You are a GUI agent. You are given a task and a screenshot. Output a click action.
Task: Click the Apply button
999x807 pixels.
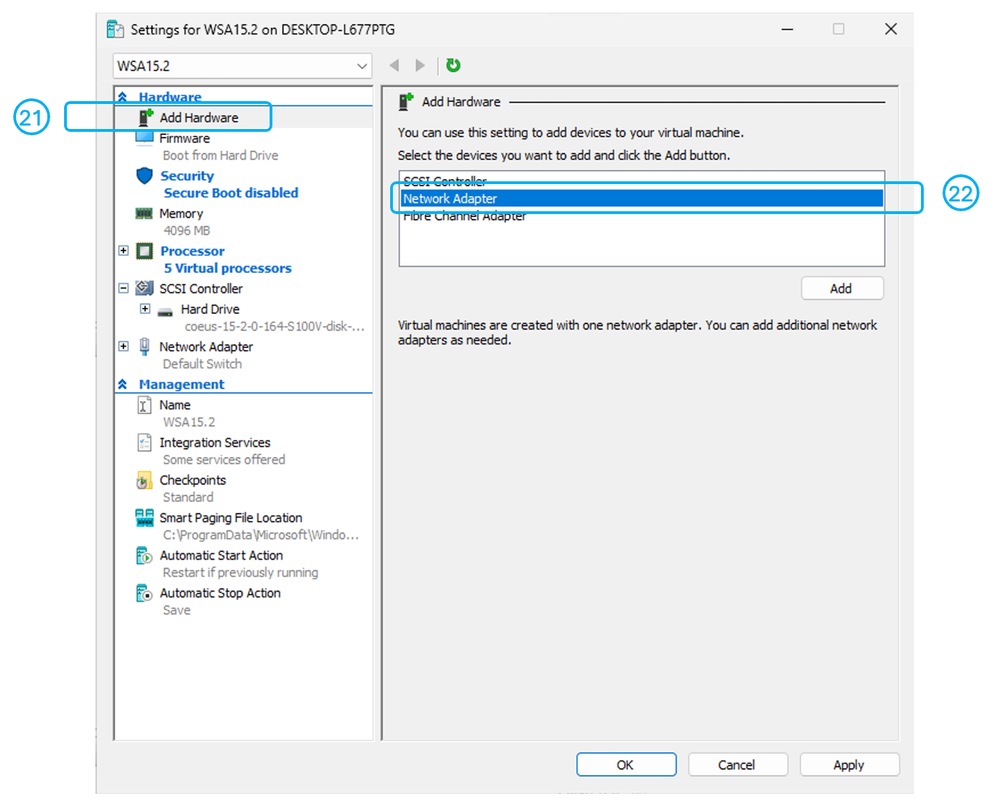pos(849,764)
